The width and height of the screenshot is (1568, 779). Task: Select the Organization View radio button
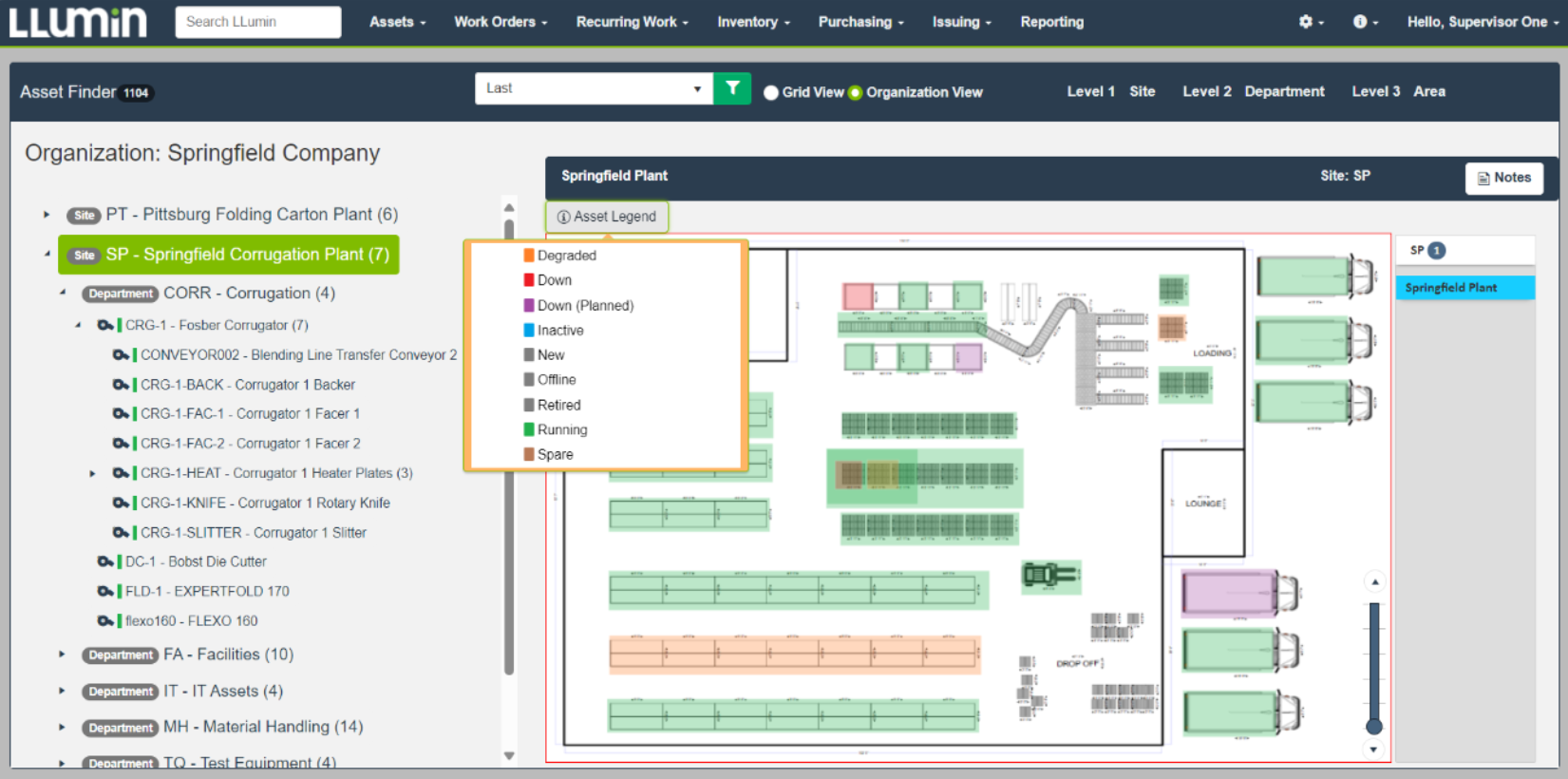tap(855, 92)
